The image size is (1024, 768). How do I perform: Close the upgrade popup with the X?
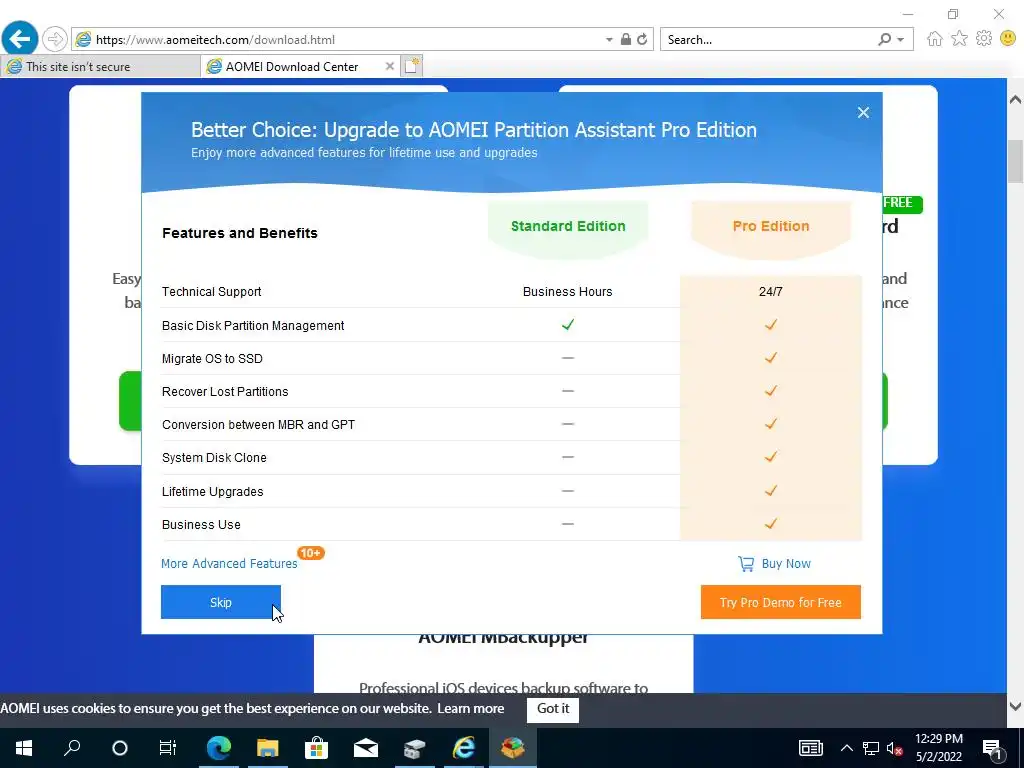tap(863, 112)
